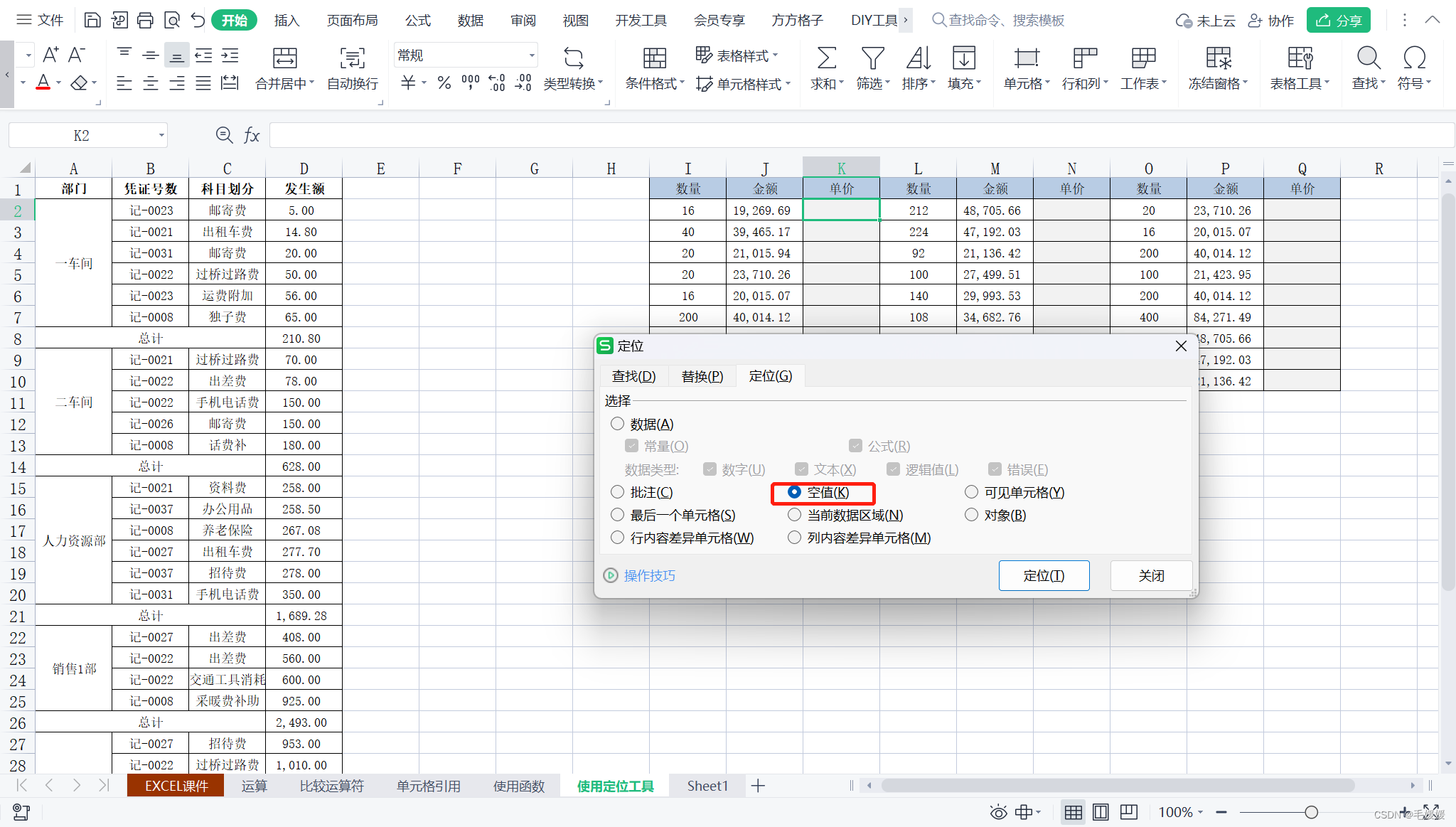Click the Auto Wrap (自动换行) icon
Screen dimensions: 1456x827
[x=352, y=58]
